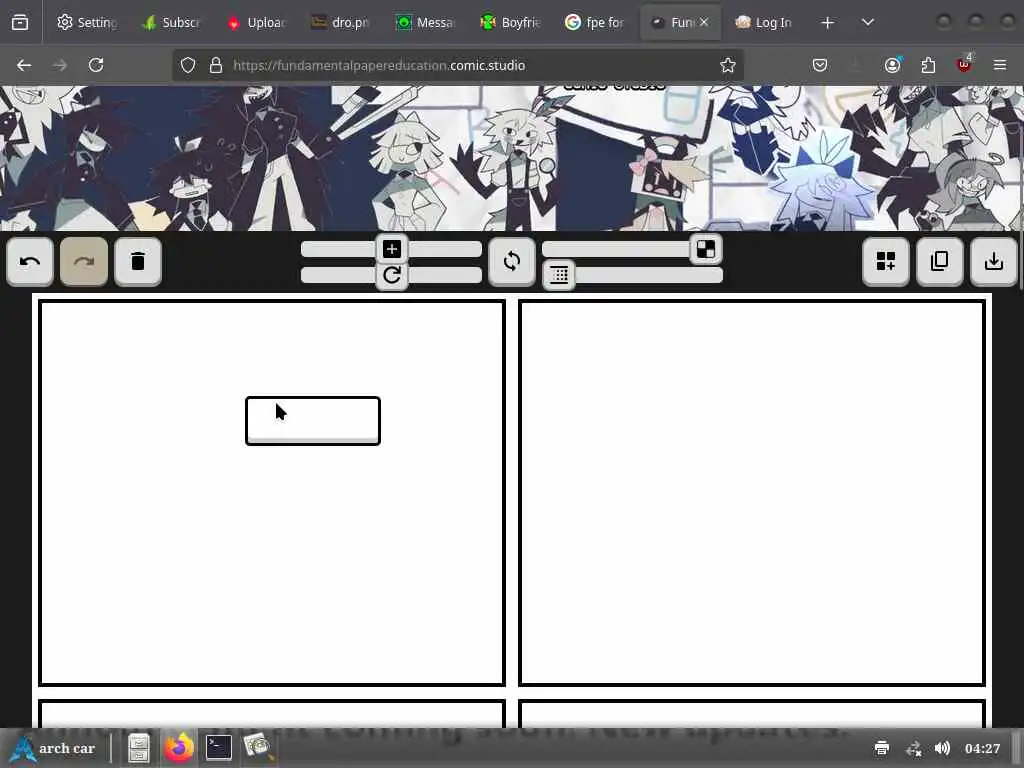
Task: Open the Firefox hamburger menu
Action: (x=1000, y=65)
